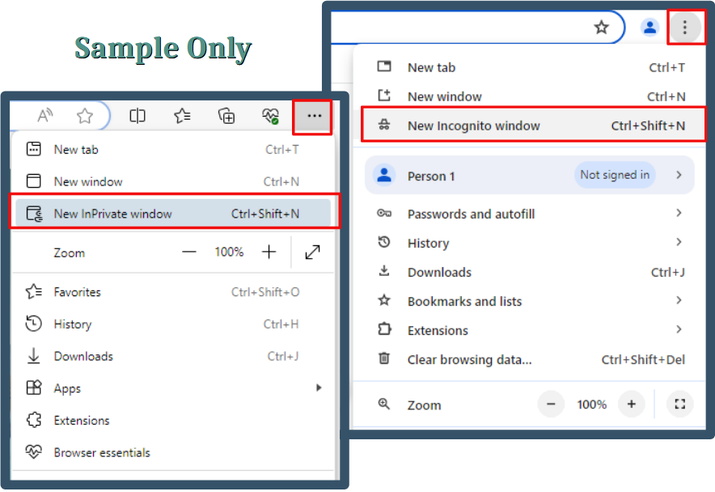Expand Person 1 submenu chevron

(x=679, y=175)
